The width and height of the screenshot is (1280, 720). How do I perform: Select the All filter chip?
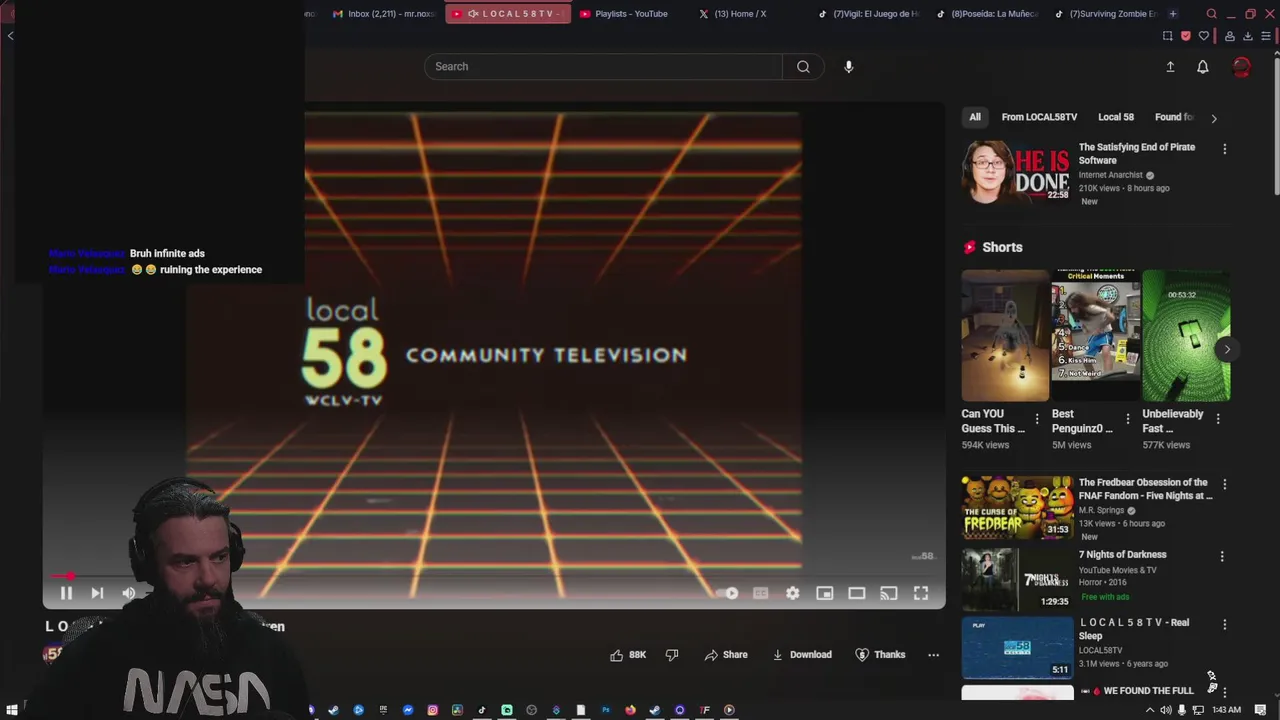(x=975, y=117)
